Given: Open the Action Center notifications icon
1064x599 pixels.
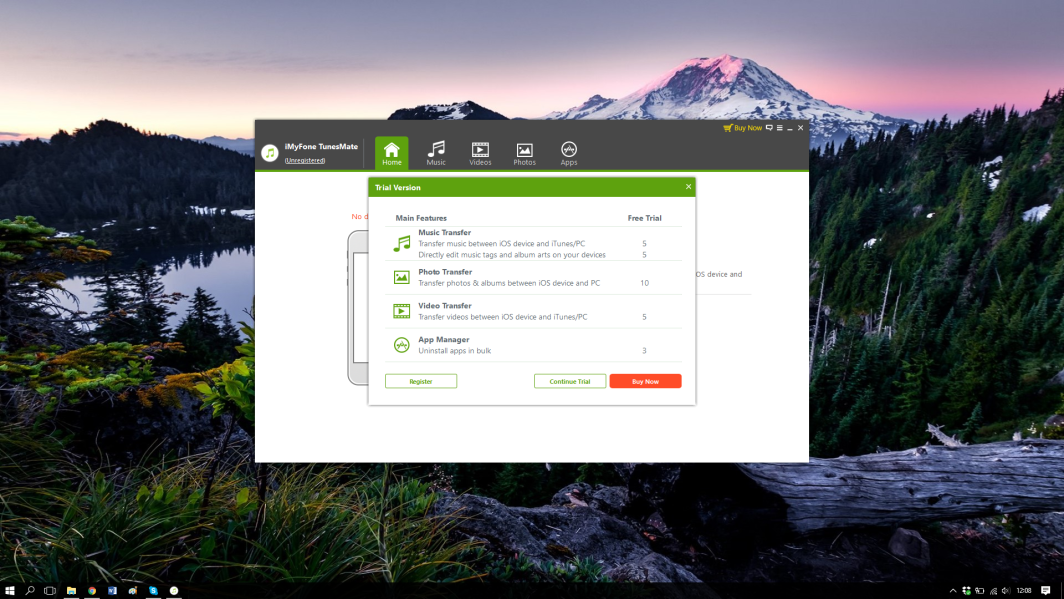Looking at the screenshot, I should [x=1046, y=591].
